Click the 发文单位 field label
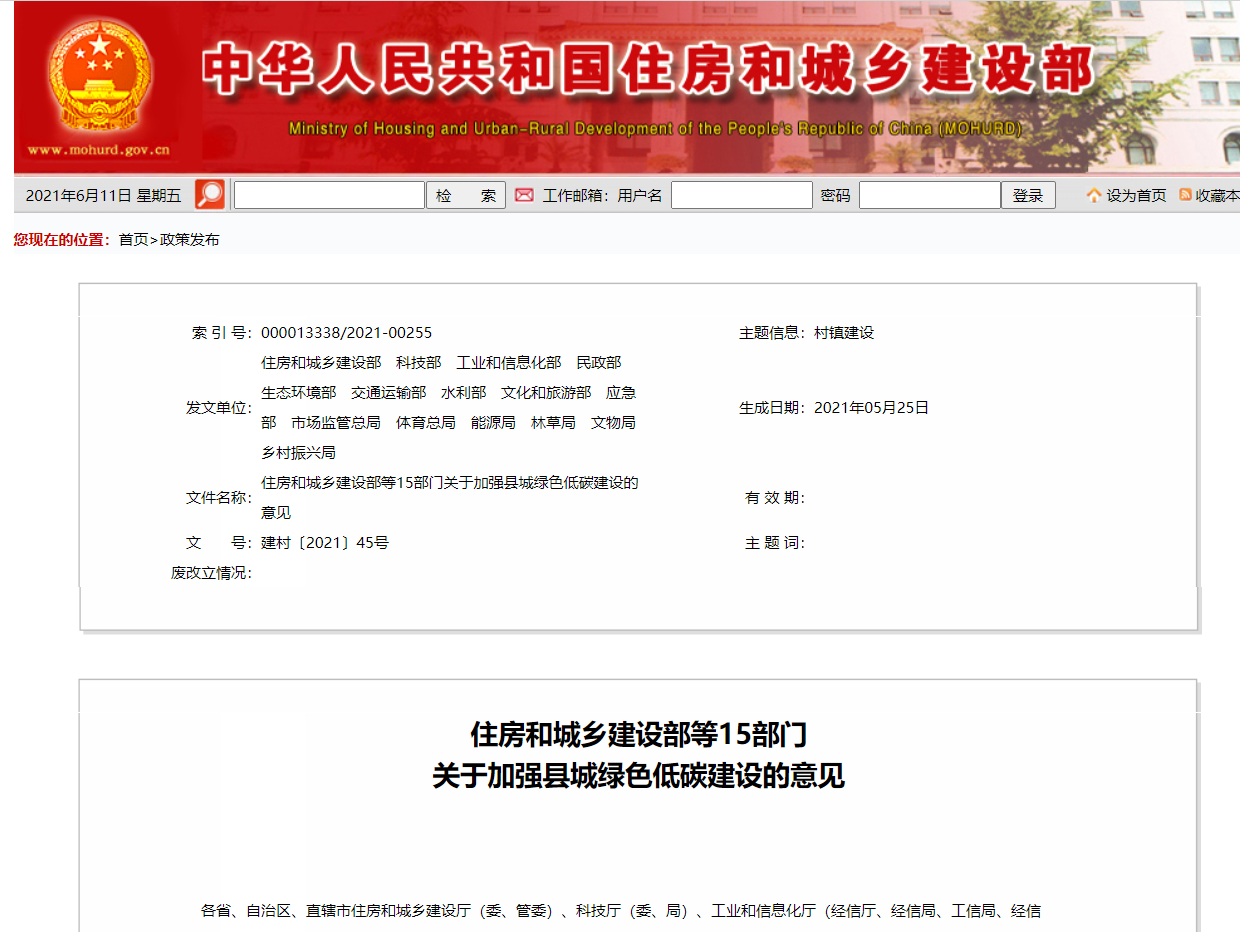Viewport: 1240px width, 932px height. coord(219,408)
